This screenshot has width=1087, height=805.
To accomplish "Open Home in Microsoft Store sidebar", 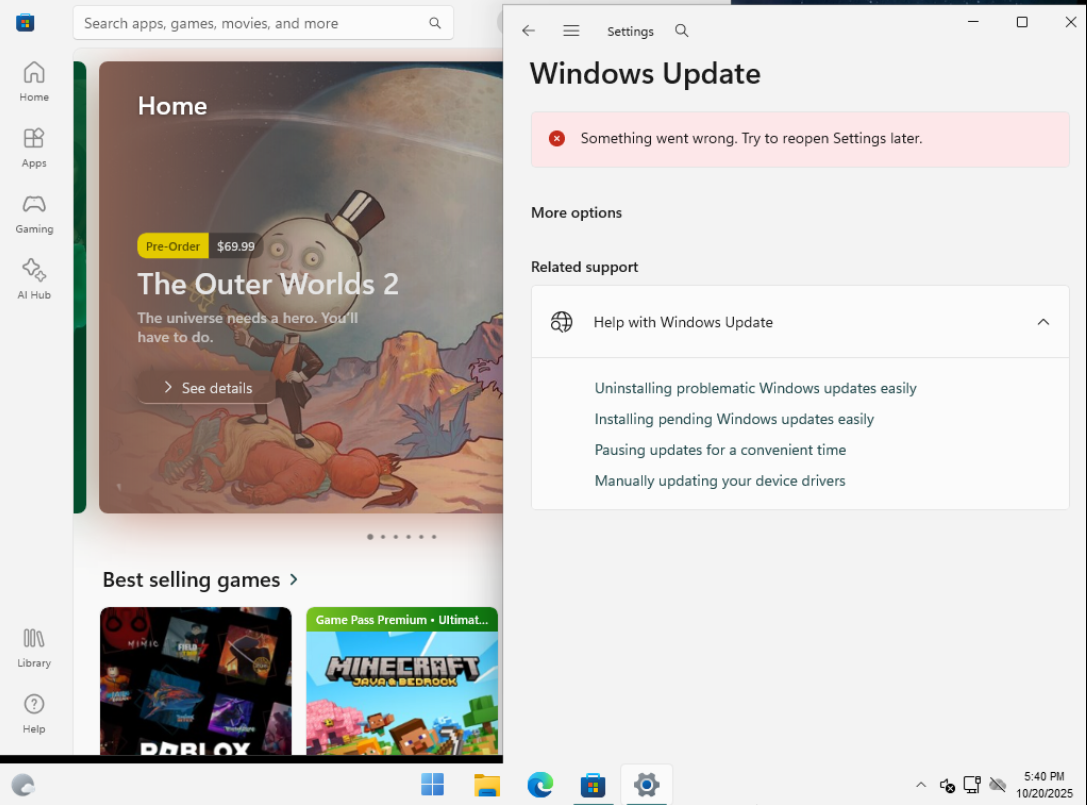I will point(34,82).
